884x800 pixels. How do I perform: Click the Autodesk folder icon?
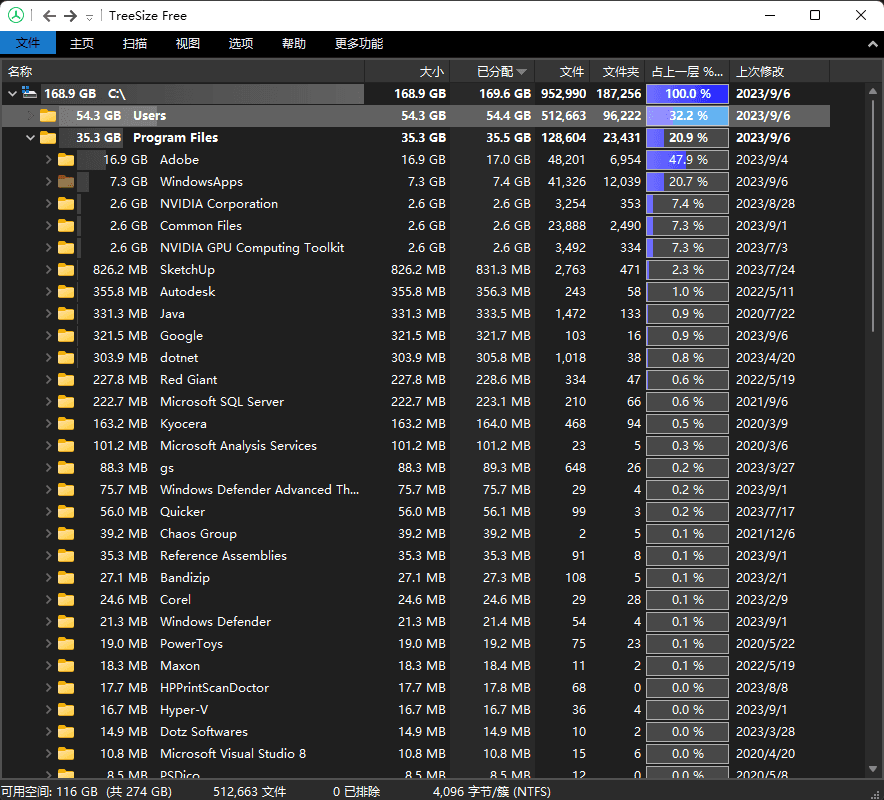tap(66, 291)
